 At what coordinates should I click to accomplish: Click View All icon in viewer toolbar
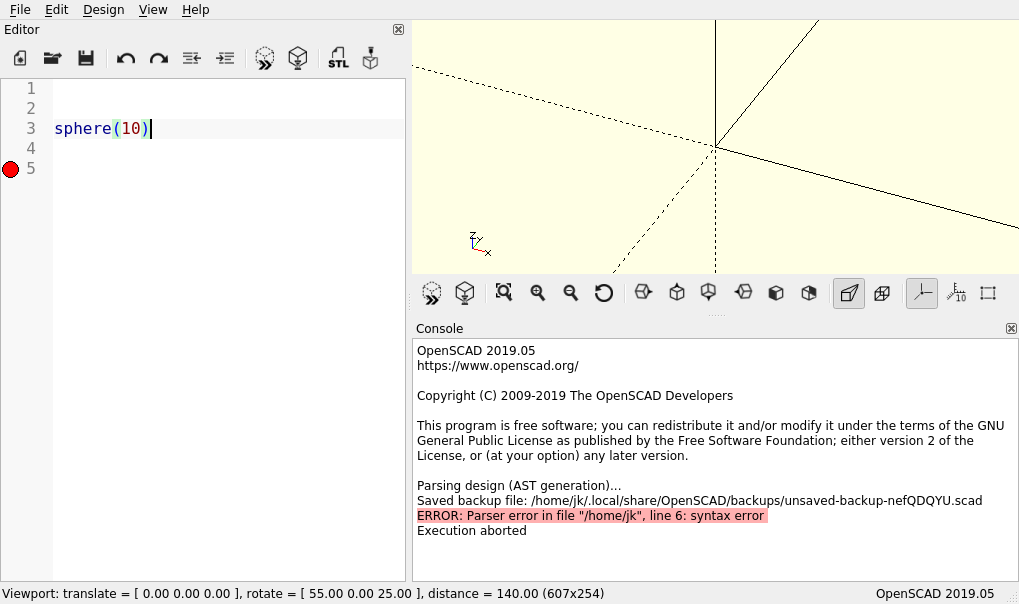pyautogui.click(x=504, y=293)
